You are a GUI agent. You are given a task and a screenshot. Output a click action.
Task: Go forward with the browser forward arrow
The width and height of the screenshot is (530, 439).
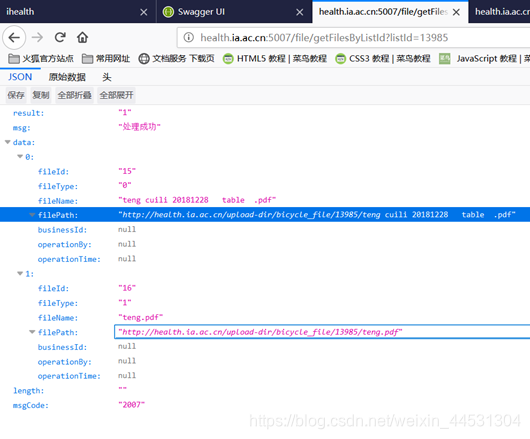pyautogui.click(x=37, y=38)
